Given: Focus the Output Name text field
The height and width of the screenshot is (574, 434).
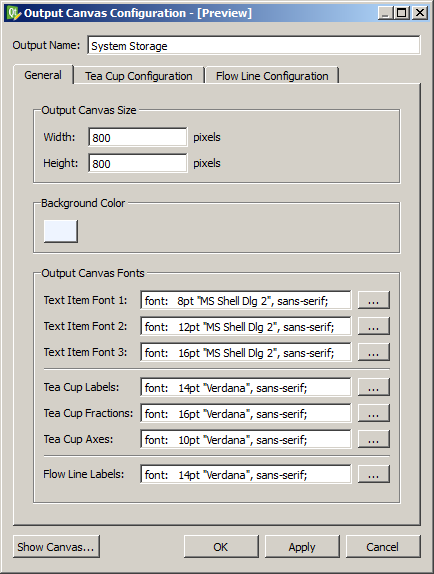Looking at the screenshot, I should click(254, 45).
